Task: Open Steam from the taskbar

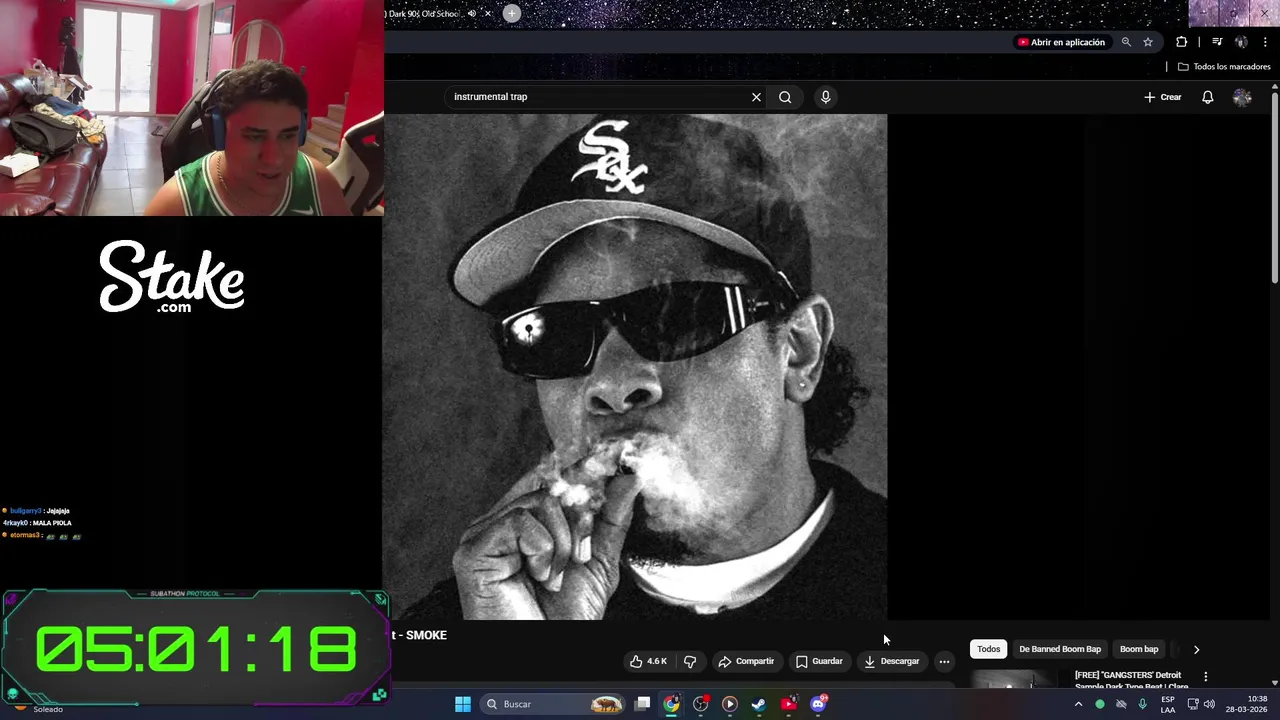Action: pos(759,704)
